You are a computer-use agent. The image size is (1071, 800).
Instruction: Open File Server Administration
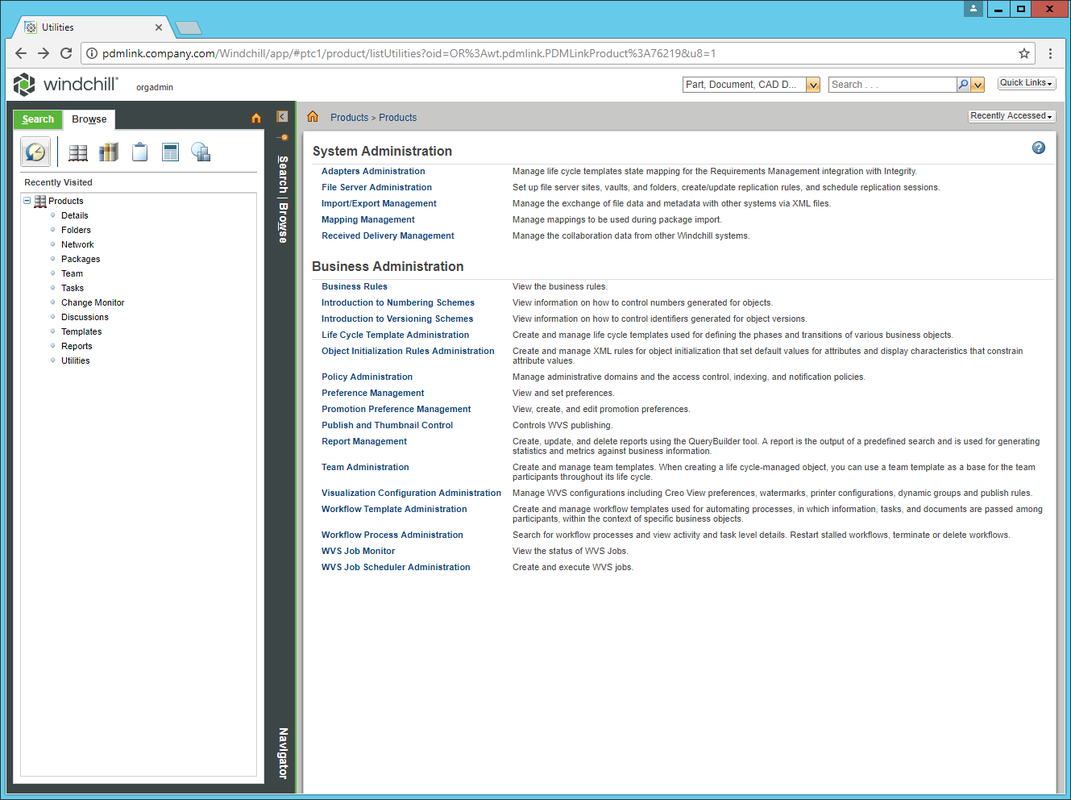point(376,187)
